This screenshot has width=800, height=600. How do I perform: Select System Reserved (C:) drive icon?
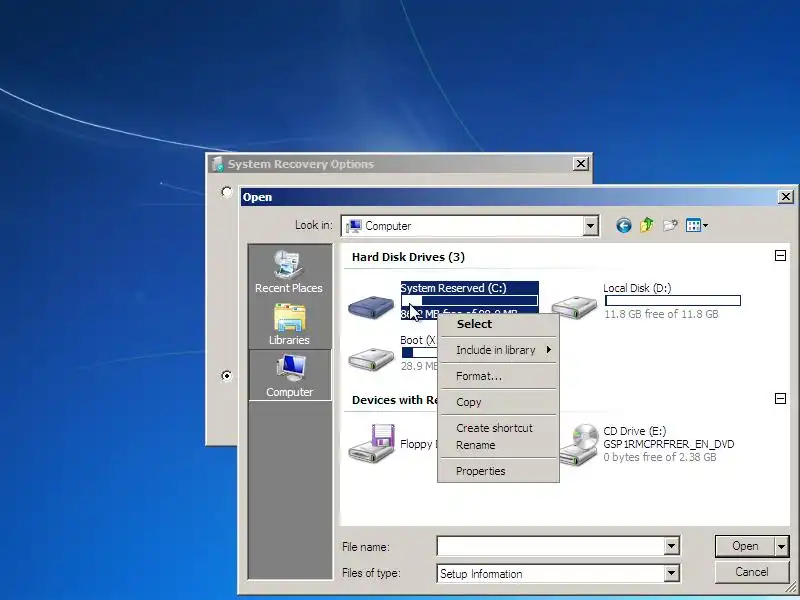tap(371, 306)
